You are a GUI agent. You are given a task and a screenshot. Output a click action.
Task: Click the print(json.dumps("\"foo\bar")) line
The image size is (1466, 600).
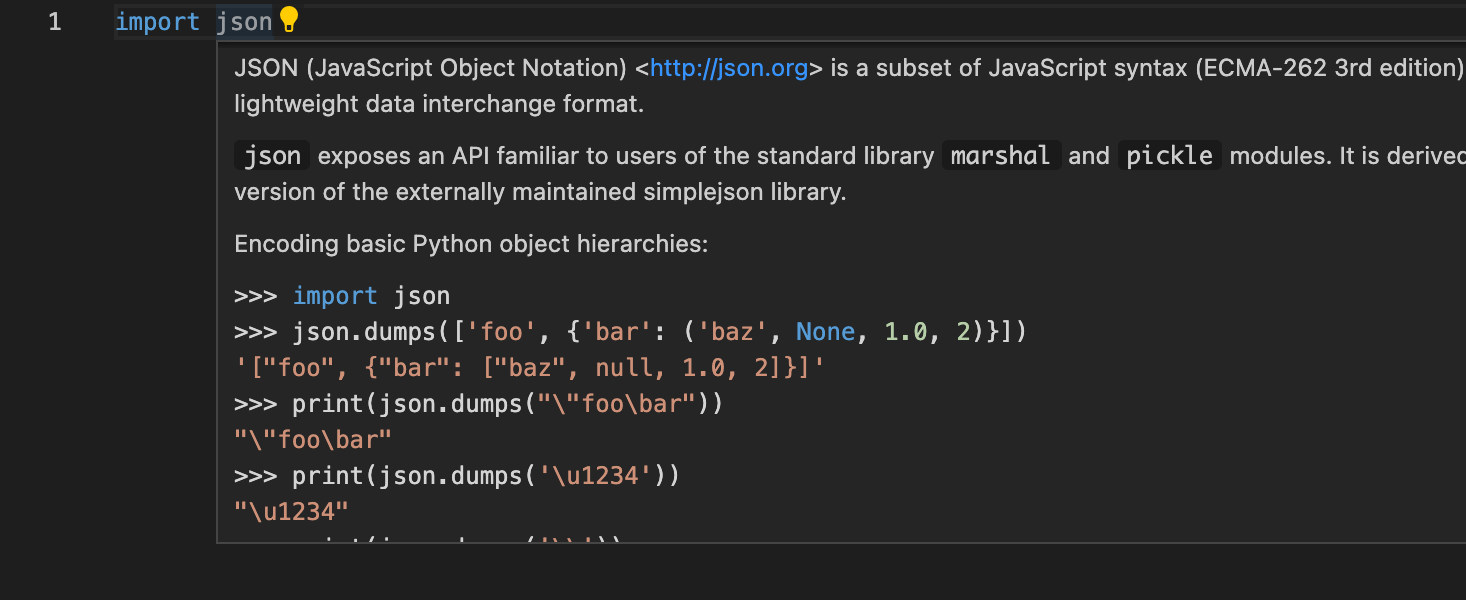(478, 404)
